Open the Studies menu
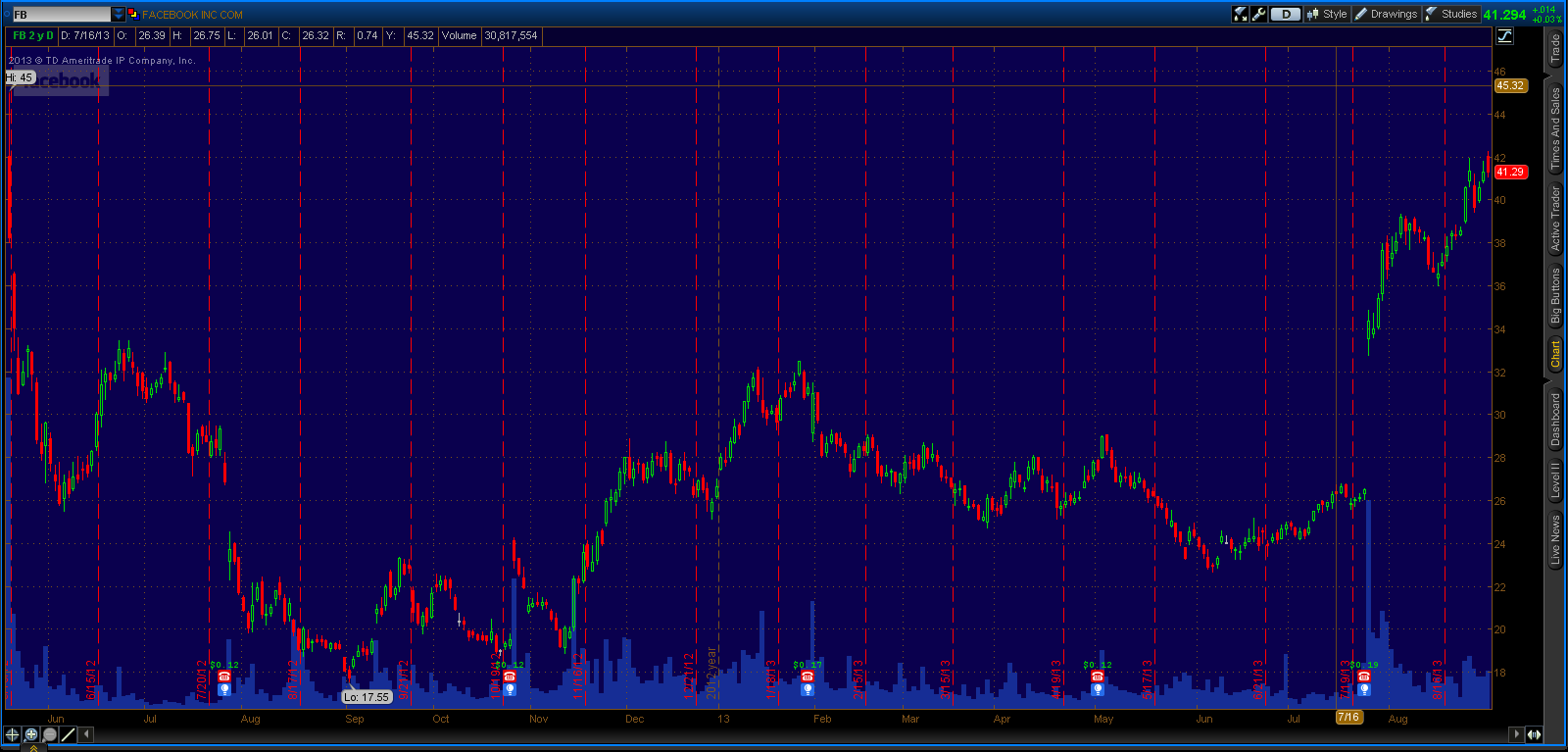Viewport: 1568px width, 752px height. (x=1450, y=14)
